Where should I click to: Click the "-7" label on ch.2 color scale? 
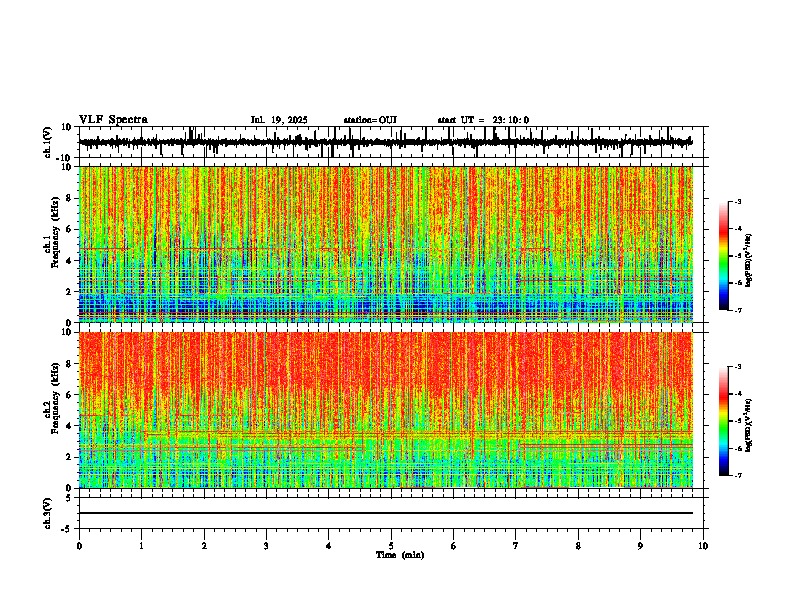[737, 475]
